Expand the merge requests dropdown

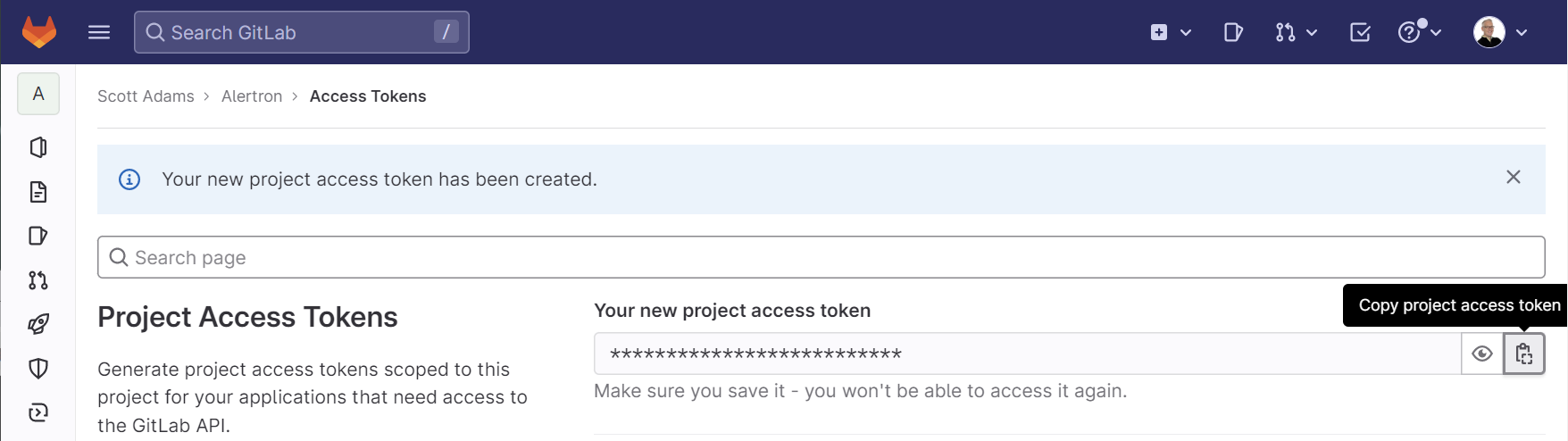pyautogui.click(x=1296, y=32)
